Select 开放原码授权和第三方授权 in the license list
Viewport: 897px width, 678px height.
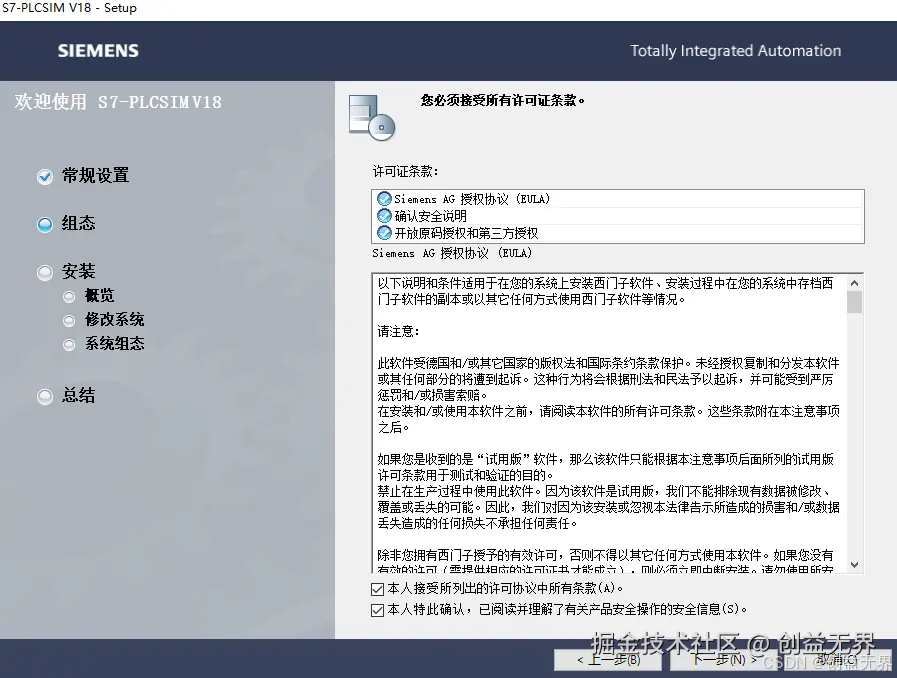[x=617, y=233]
